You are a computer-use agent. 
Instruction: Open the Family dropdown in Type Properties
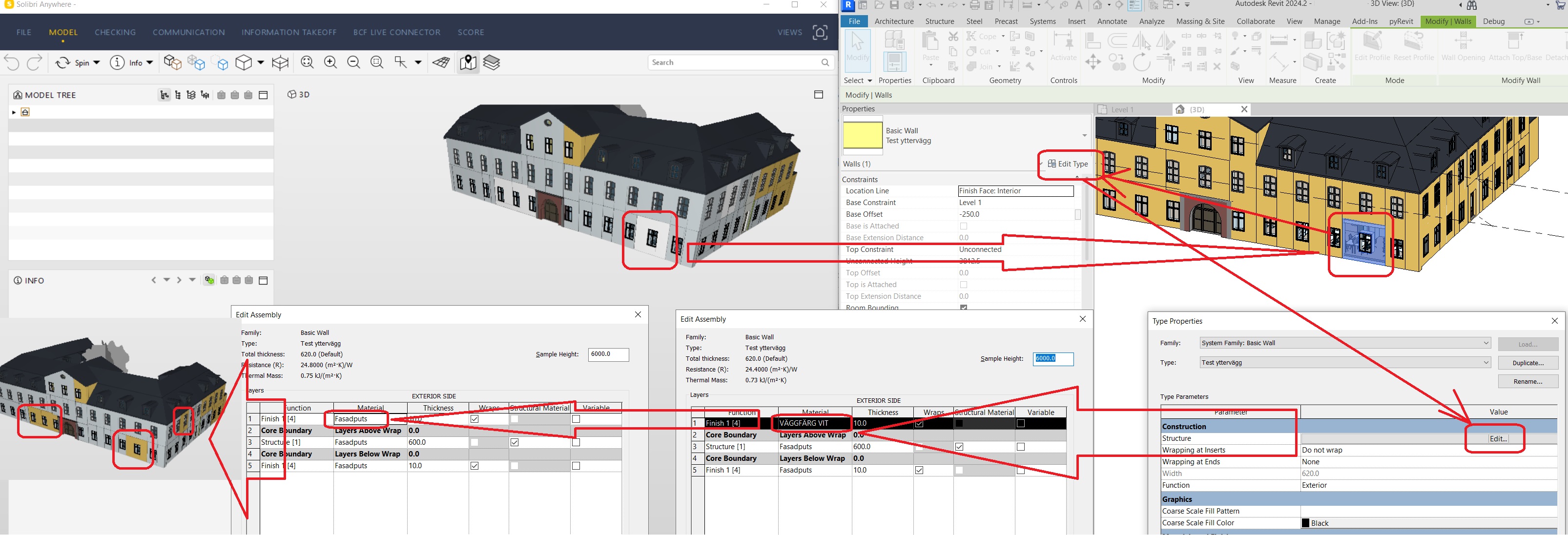(x=1487, y=343)
